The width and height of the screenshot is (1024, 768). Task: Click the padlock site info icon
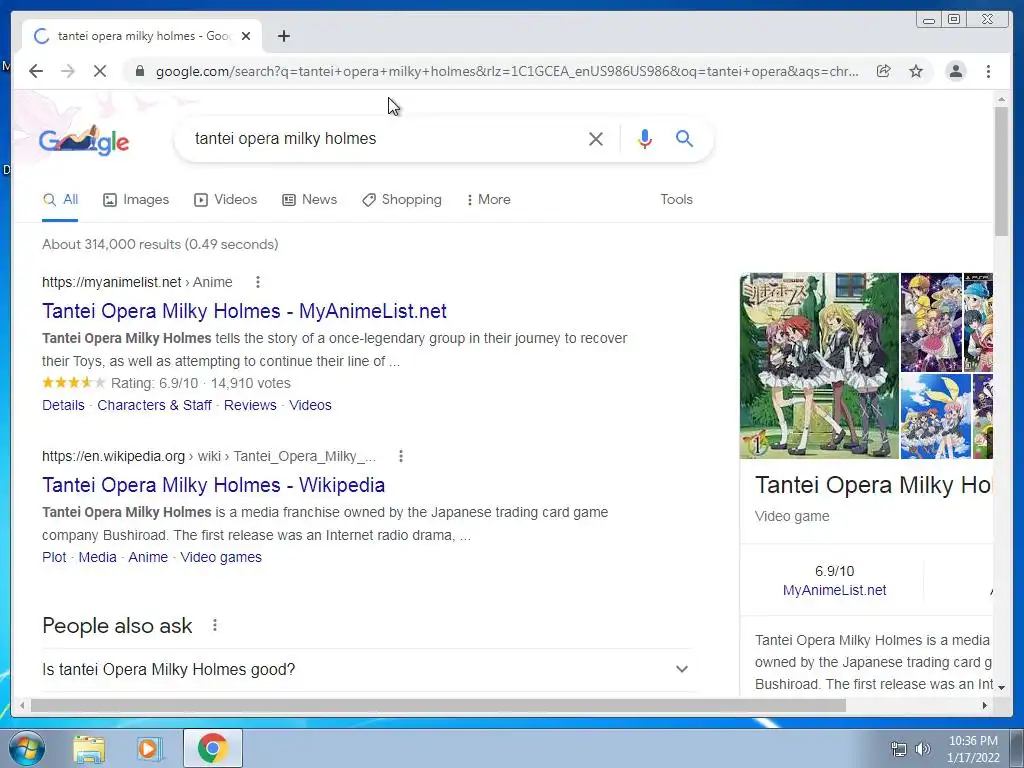(x=139, y=71)
